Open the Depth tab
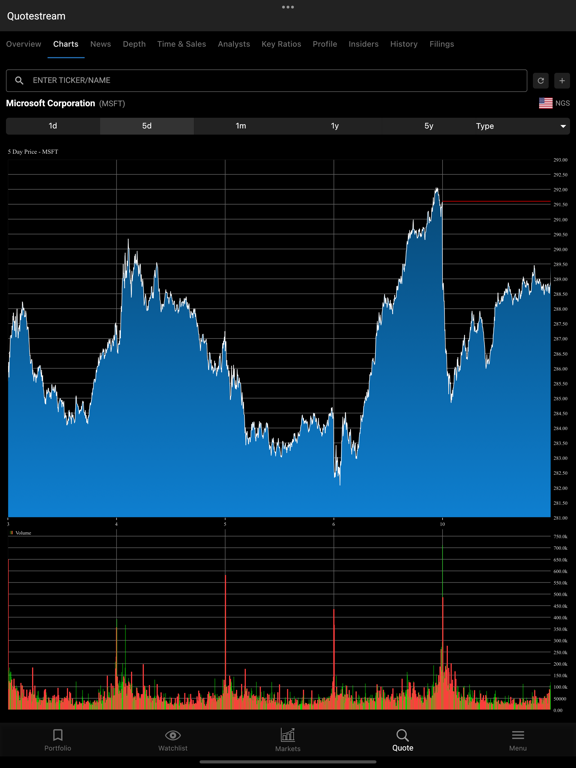The image size is (576, 768). (x=134, y=44)
